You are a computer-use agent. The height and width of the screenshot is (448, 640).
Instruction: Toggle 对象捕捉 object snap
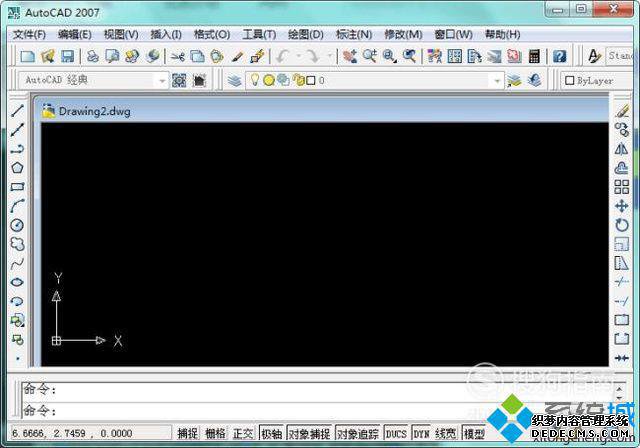click(x=309, y=433)
